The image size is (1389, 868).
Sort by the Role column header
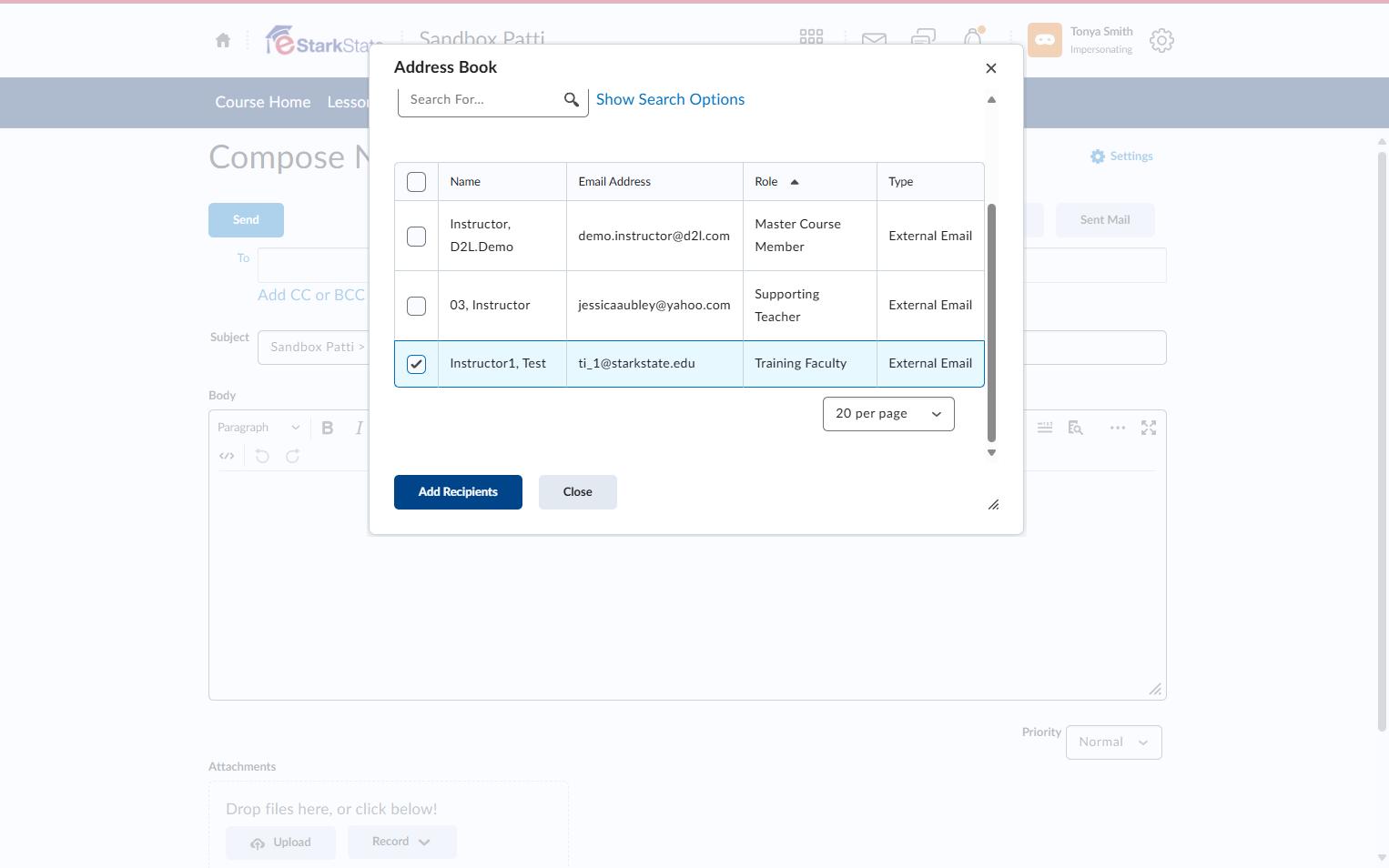coord(776,182)
